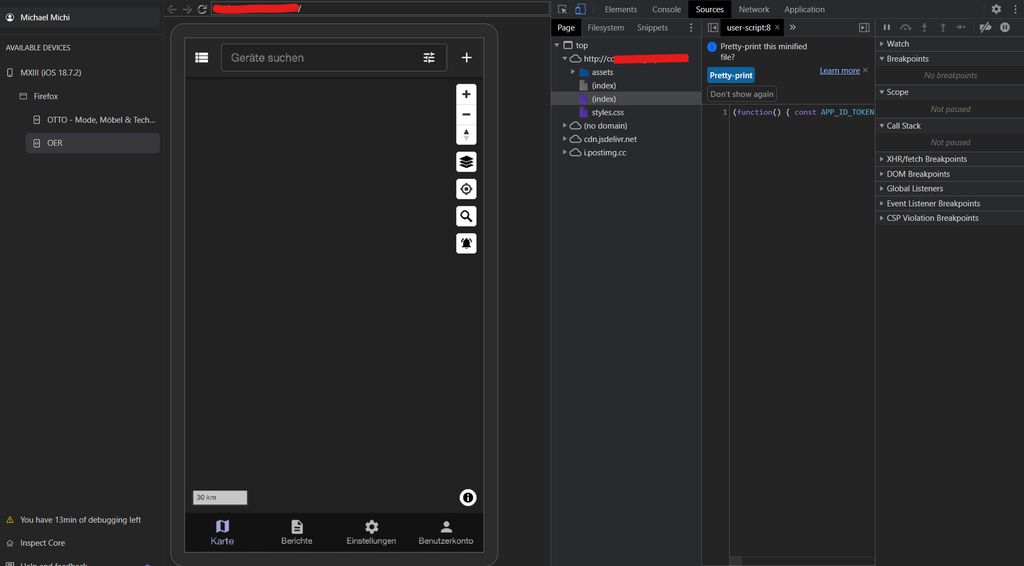Toggle pause on exceptions button
The width and height of the screenshot is (1024, 566).
(x=1004, y=27)
